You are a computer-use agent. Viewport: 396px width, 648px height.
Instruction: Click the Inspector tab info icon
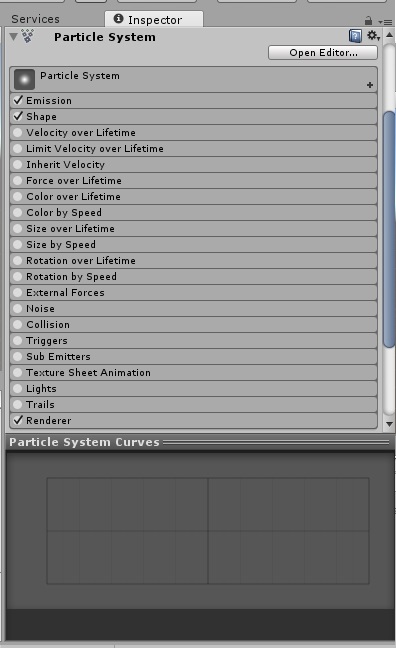[x=119, y=19]
